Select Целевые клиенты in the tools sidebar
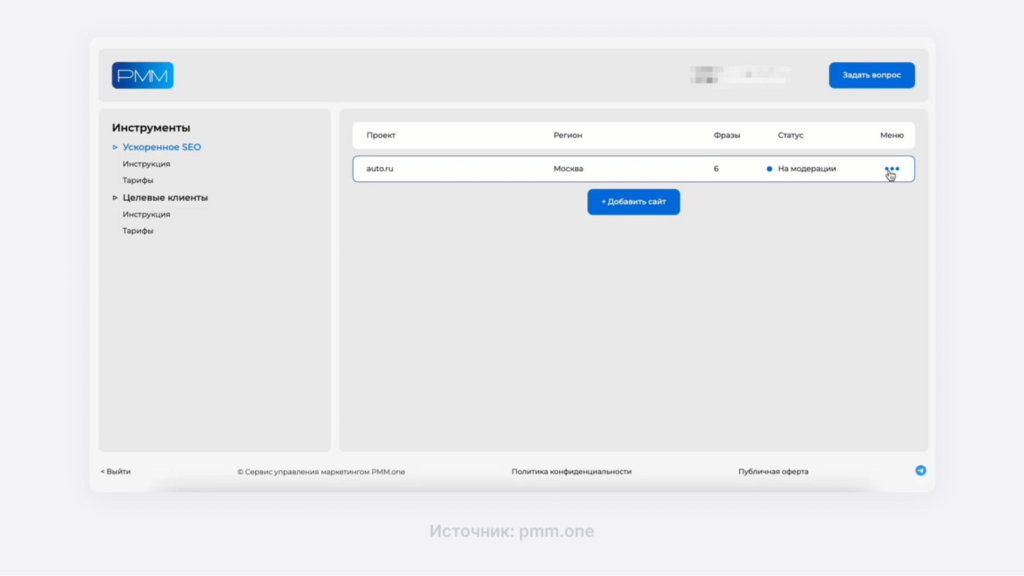The image size is (1024, 576). pos(165,197)
